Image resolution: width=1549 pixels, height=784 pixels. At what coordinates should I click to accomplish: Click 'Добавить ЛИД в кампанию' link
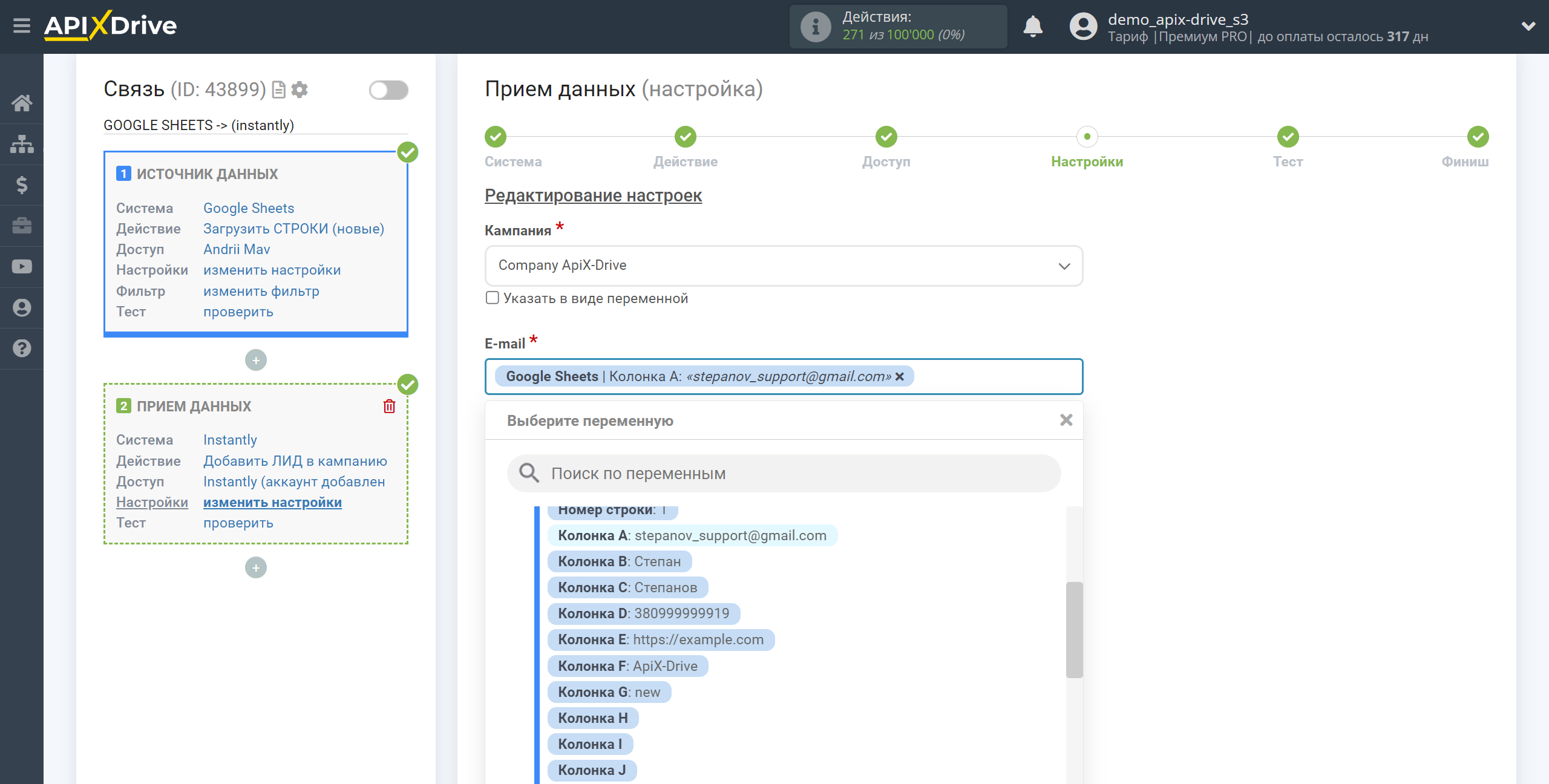point(295,461)
